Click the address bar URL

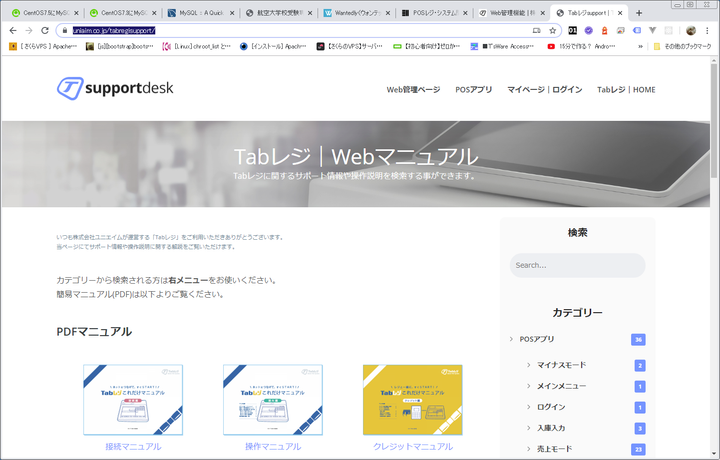[x=114, y=30]
